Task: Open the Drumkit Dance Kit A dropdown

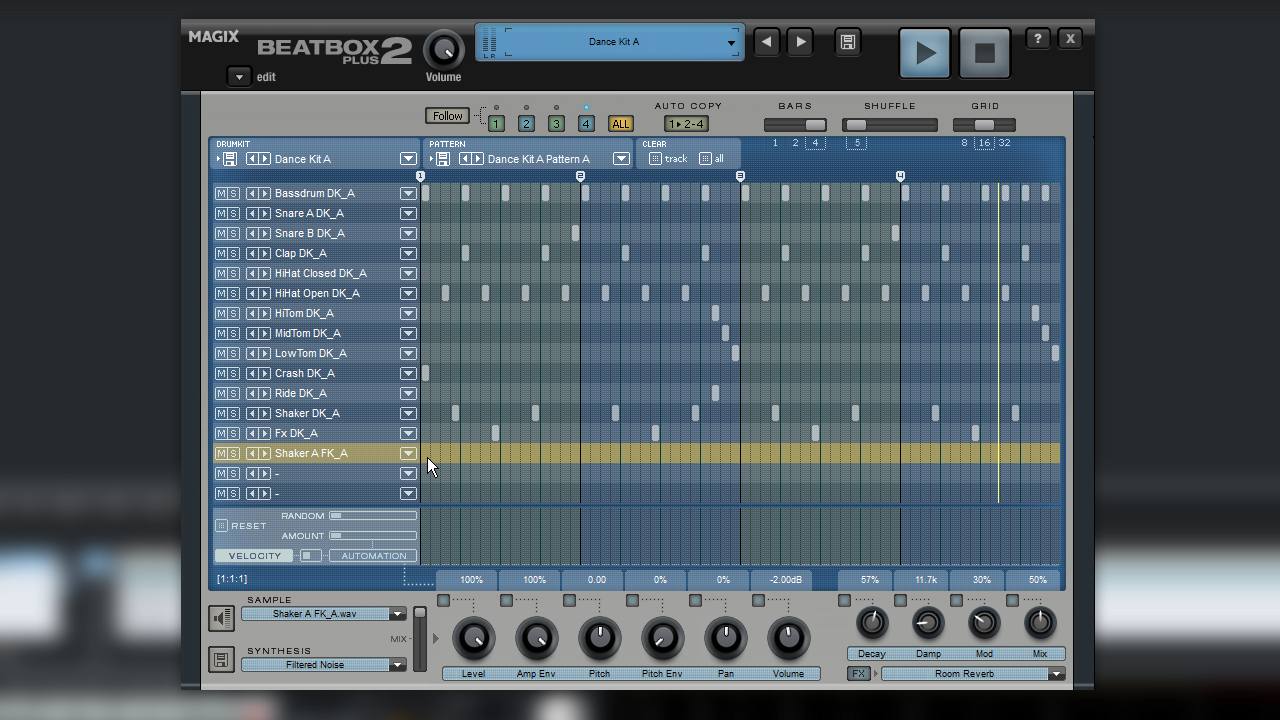Action: (x=408, y=159)
